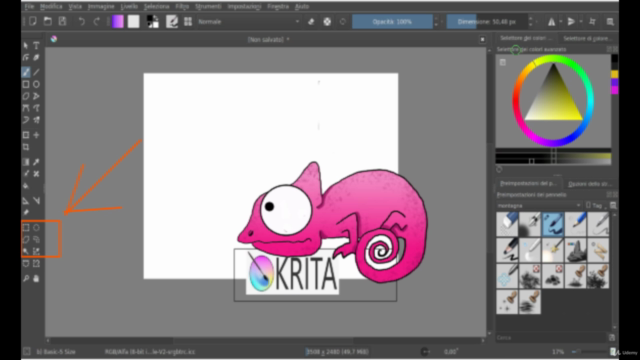Switch to Opzioni dello strumento tab
The width and height of the screenshot is (640, 360).
click(590, 184)
